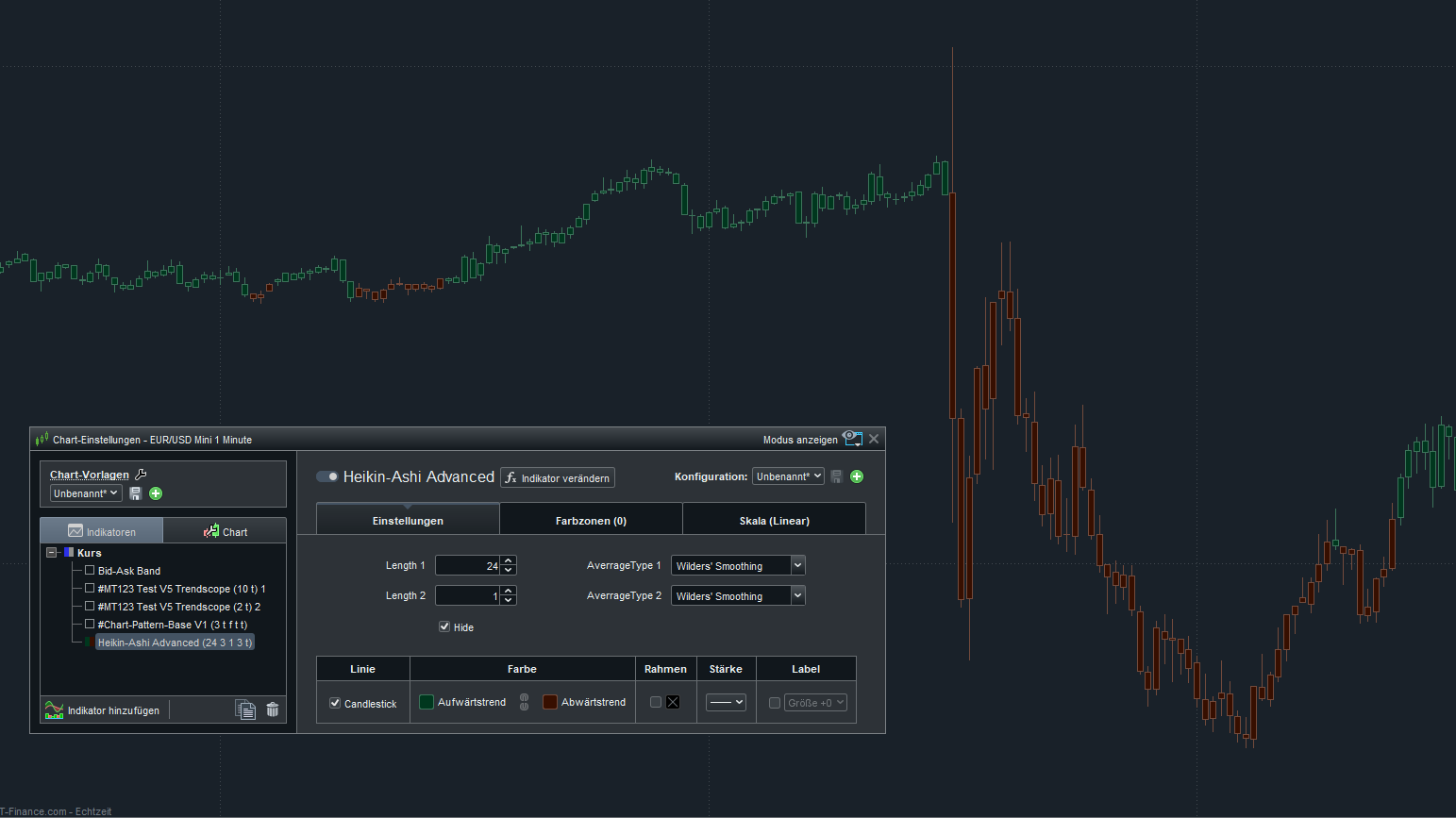This screenshot has width=1456, height=818.
Task: Click Chart-Vorlagen link
Action: (x=90, y=475)
